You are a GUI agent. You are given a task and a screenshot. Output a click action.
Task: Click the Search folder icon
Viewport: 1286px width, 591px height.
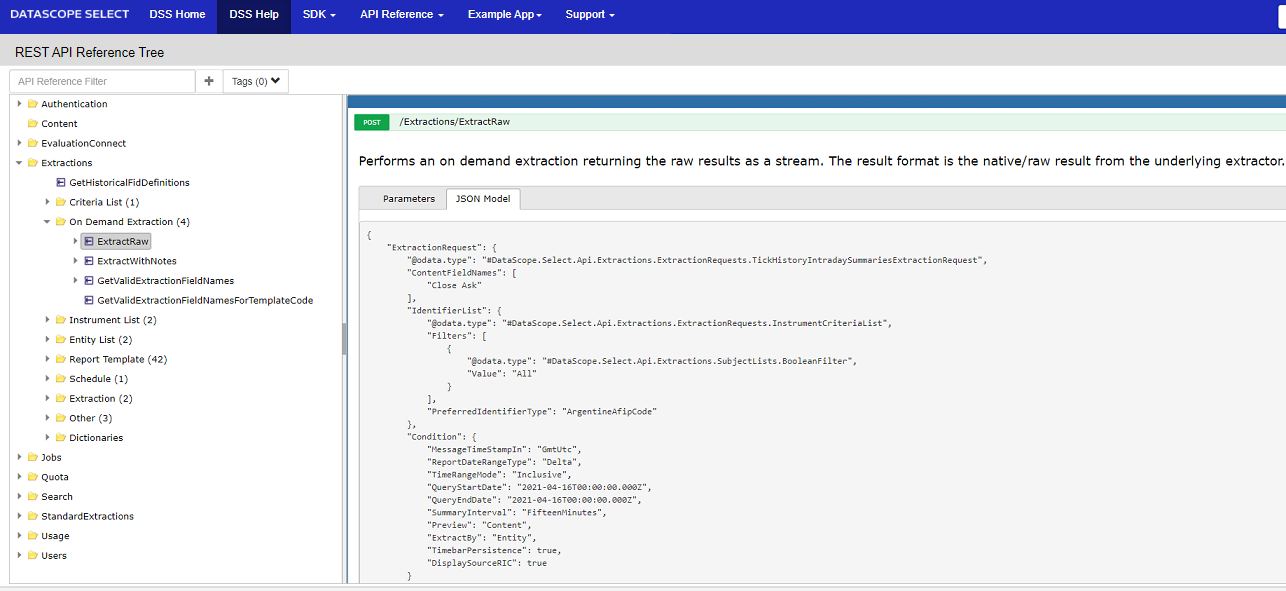pyautogui.click(x=32, y=497)
